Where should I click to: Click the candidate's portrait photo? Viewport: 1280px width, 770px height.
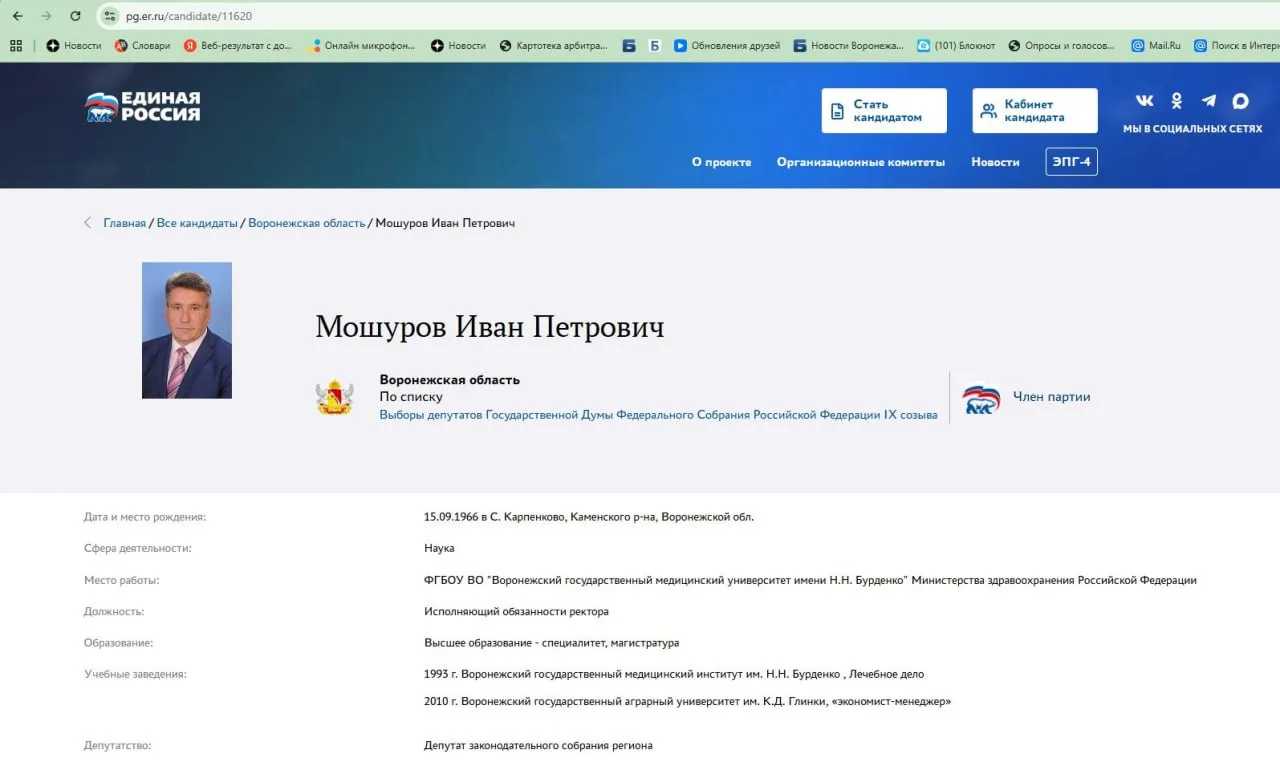(x=186, y=330)
